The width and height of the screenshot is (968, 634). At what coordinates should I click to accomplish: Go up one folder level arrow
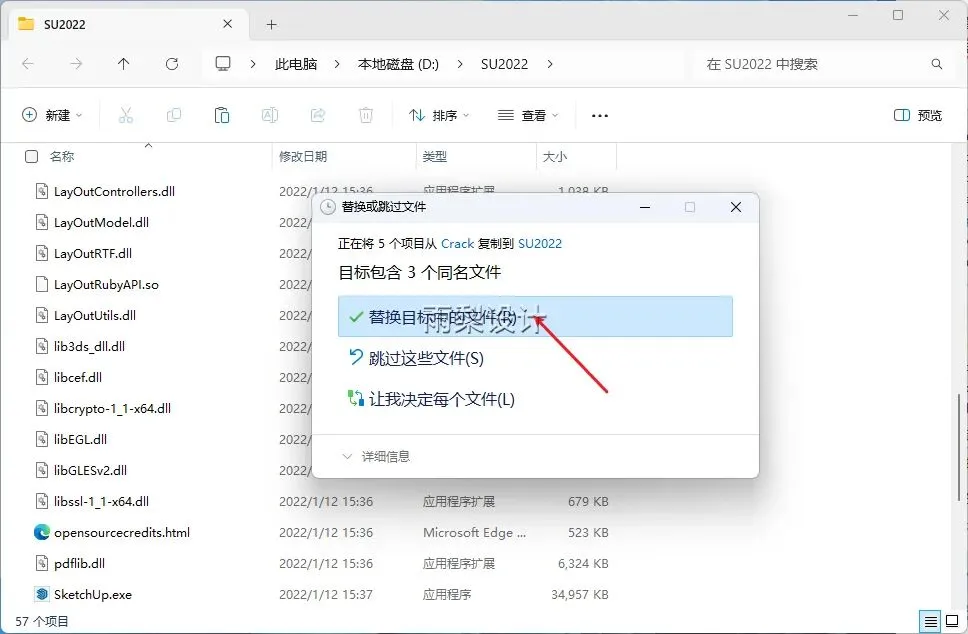tap(123, 64)
